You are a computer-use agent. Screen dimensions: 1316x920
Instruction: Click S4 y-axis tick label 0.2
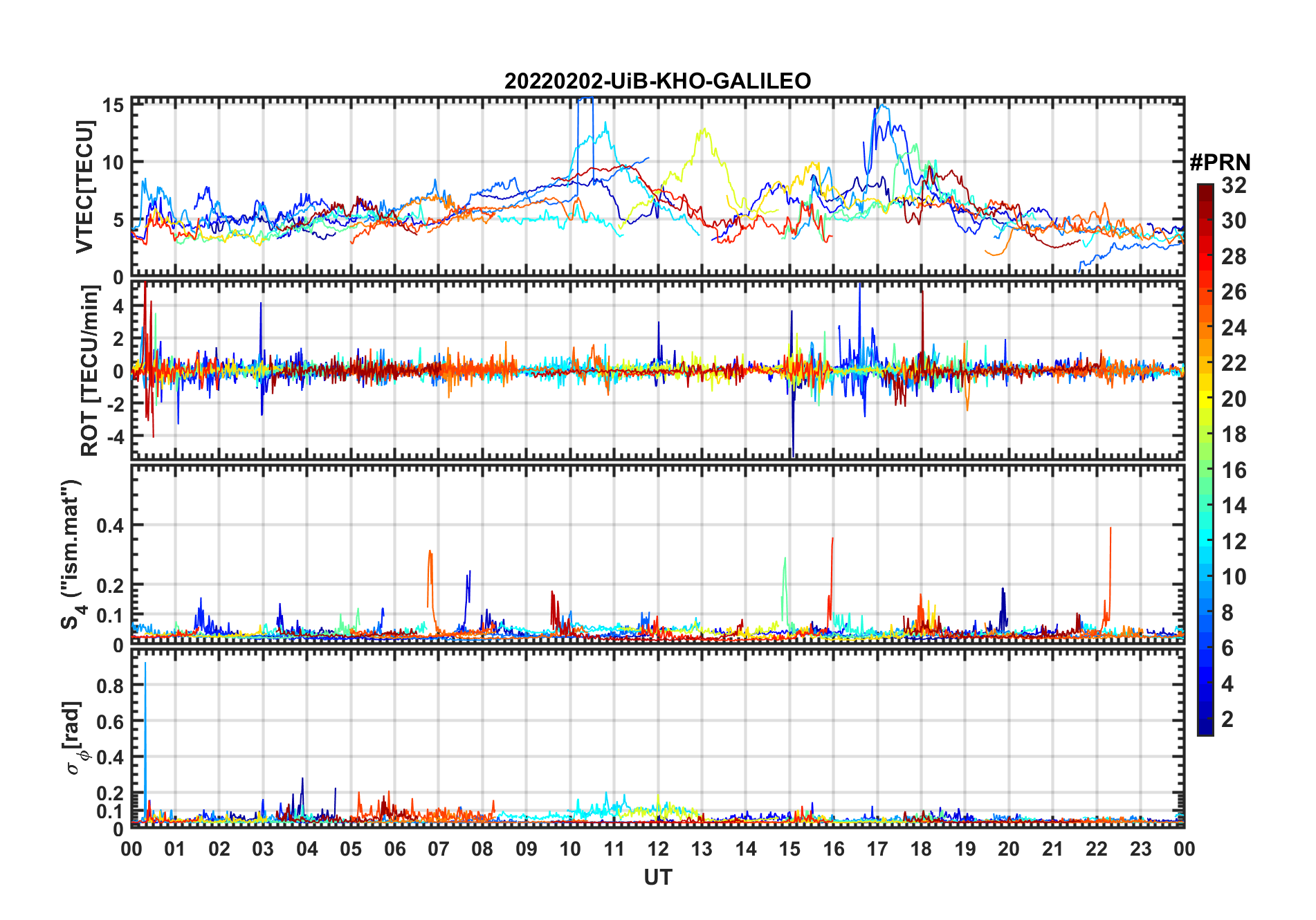pos(110,585)
